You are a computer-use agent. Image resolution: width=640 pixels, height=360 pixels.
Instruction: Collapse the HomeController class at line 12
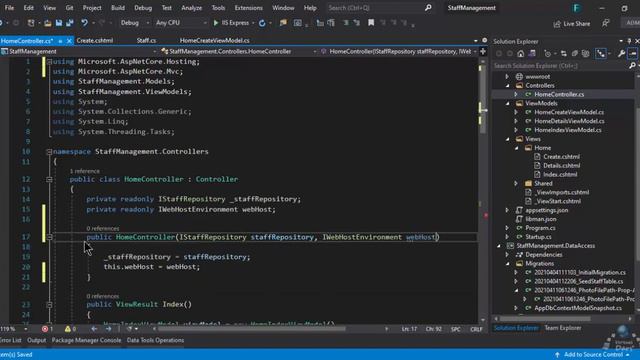pos(49,180)
